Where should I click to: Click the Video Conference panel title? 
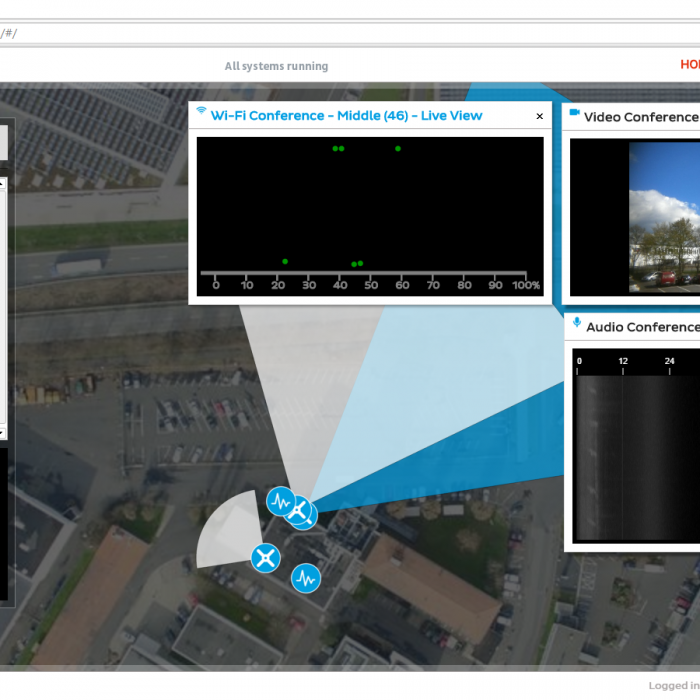click(642, 117)
